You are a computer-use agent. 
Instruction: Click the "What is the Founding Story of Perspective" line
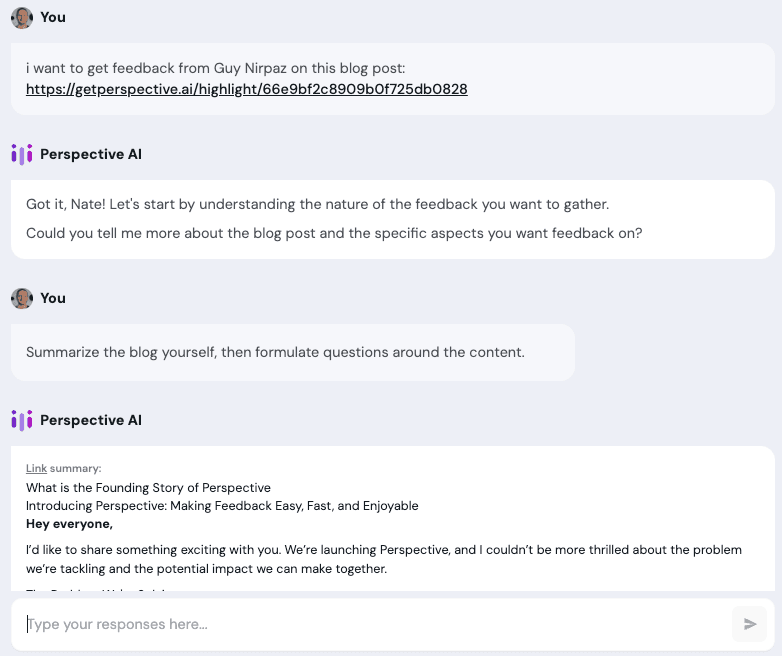point(148,488)
